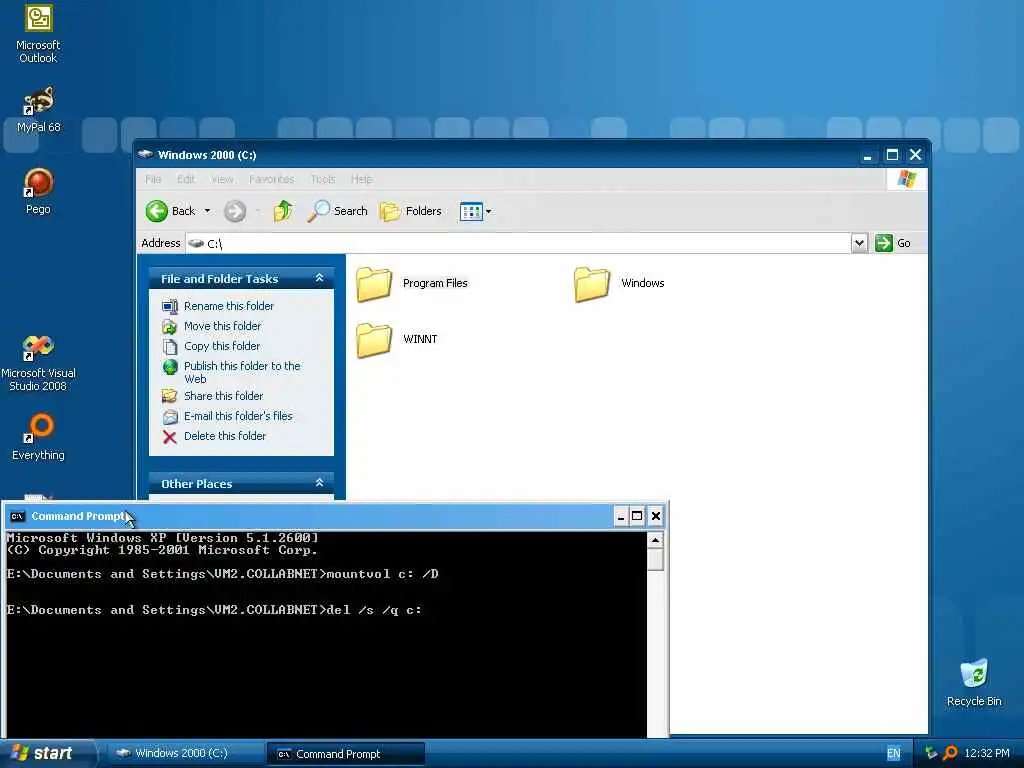1024x768 pixels.
Task: Open the Views button menu
Action: 475,211
